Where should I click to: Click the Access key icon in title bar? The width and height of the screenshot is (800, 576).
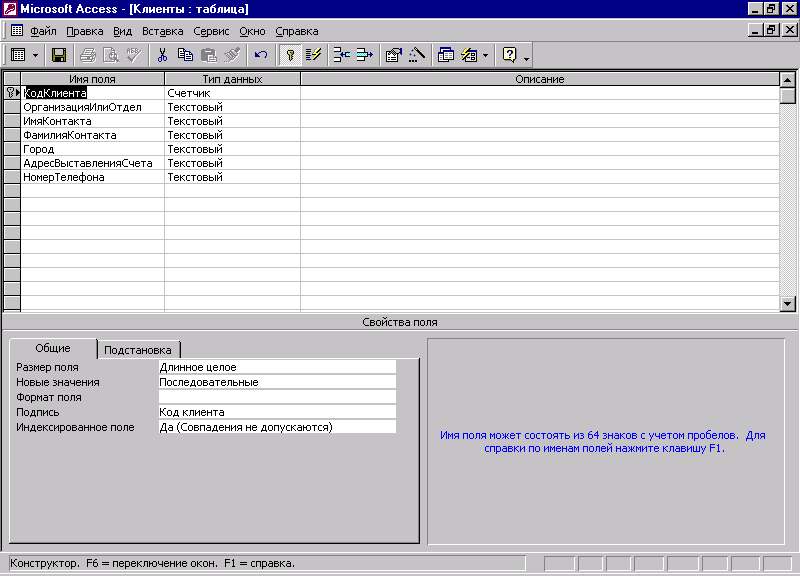10,9
